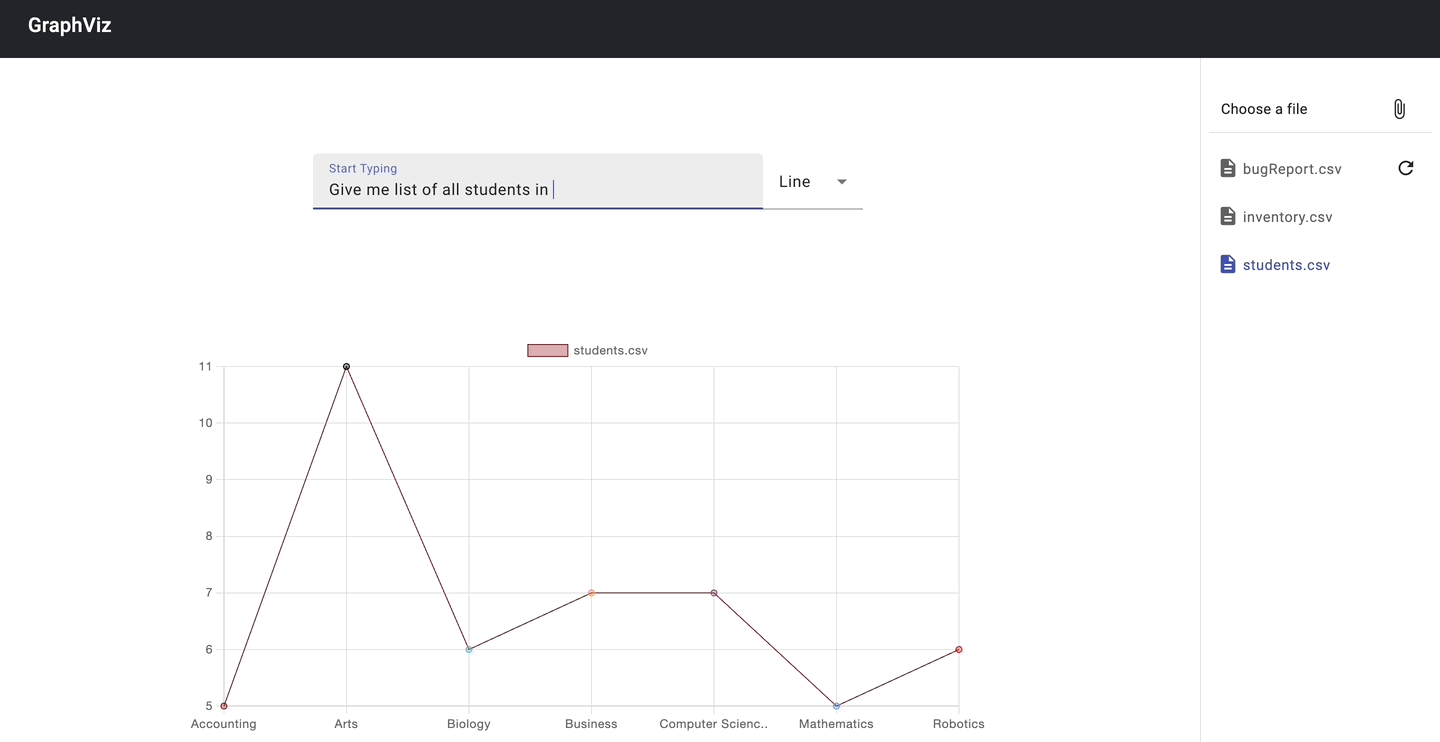Click the Arts x-axis label

[x=346, y=724]
